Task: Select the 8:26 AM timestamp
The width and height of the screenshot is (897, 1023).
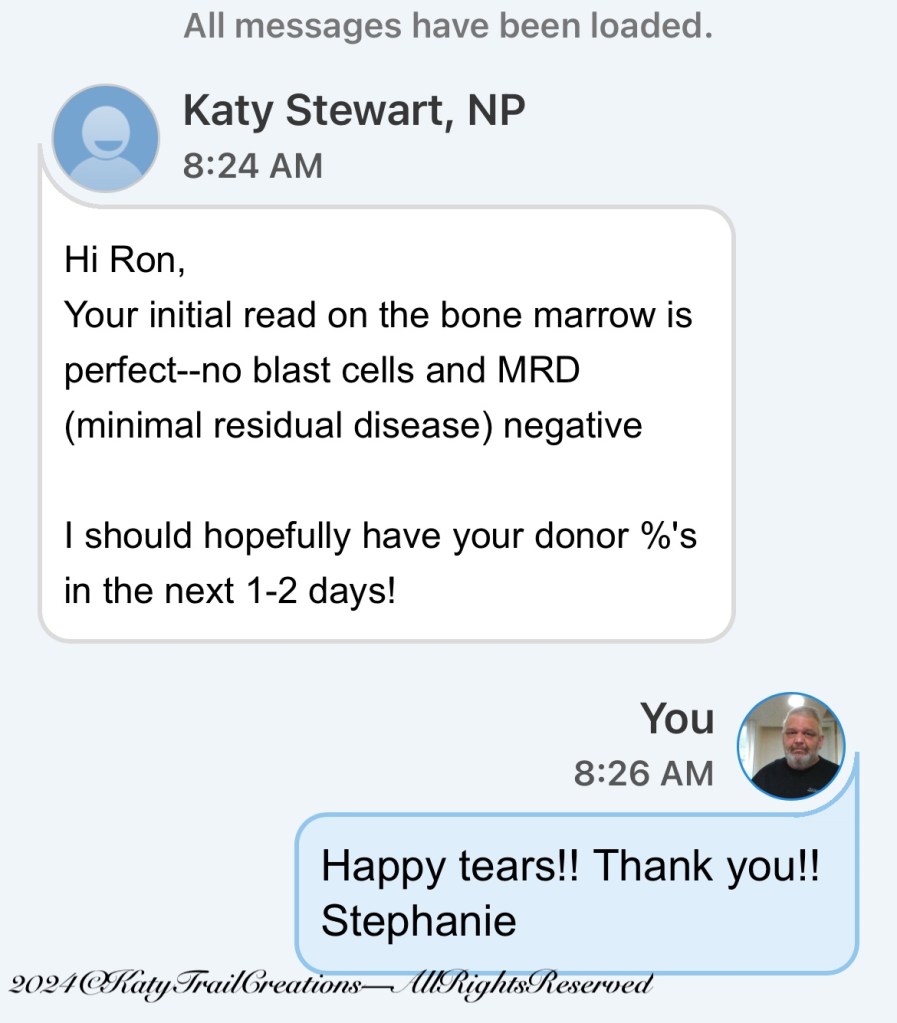Action: click(643, 772)
